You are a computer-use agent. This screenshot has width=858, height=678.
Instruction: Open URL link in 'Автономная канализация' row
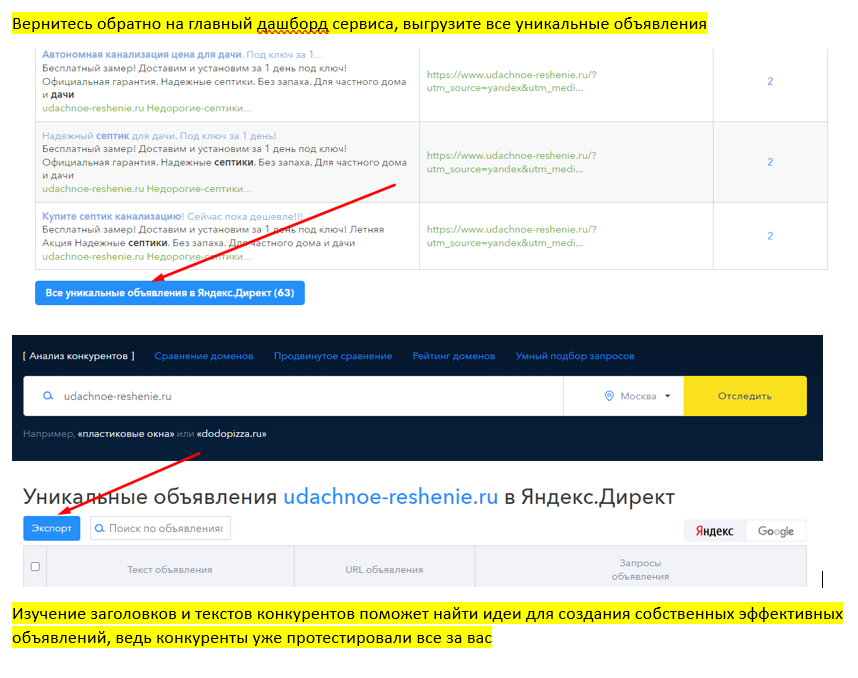coord(511,81)
